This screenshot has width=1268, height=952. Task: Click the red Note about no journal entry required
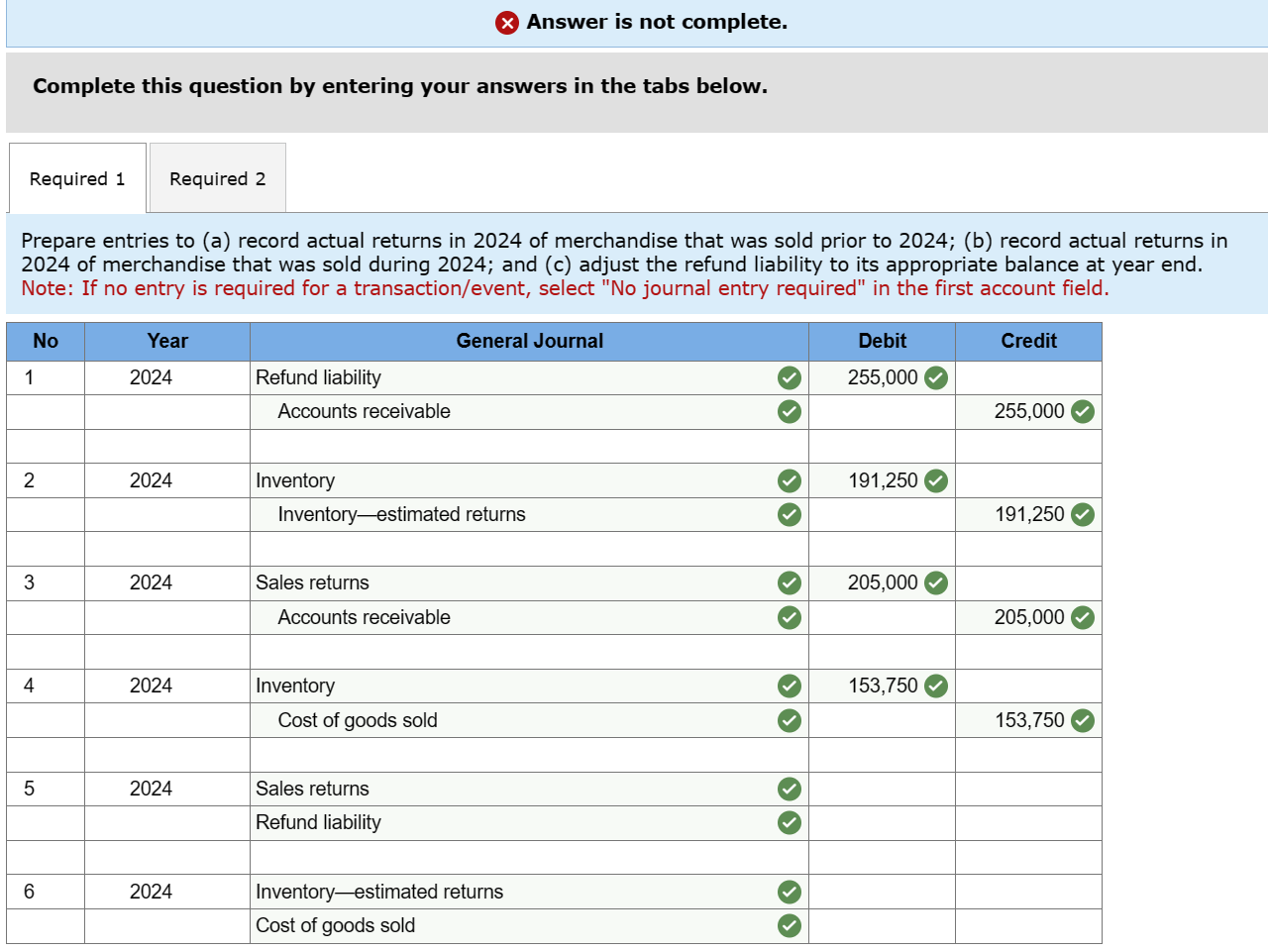pos(565,288)
